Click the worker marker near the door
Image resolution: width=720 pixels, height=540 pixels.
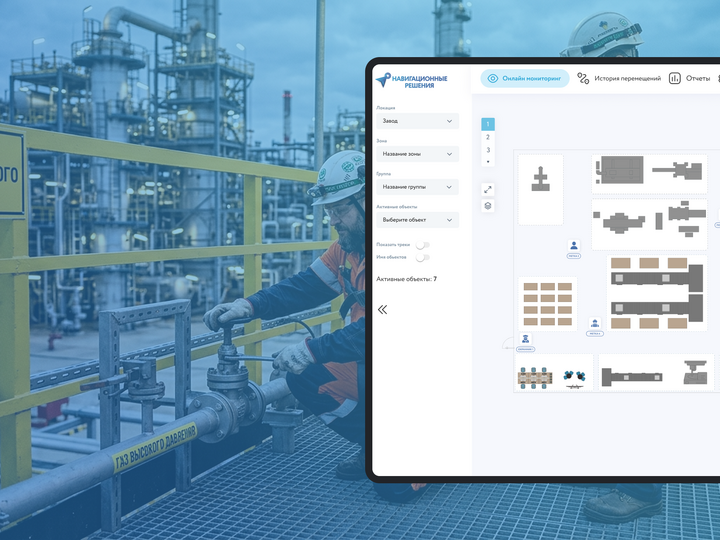(x=526, y=339)
